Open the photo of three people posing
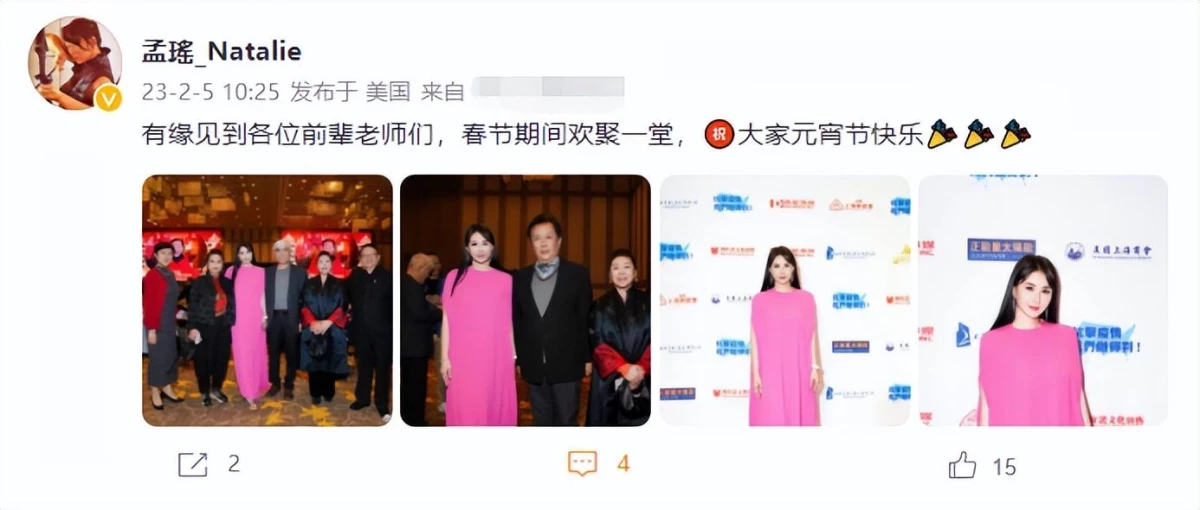Viewport: 1200px width, 510px height. click(525, 300)
